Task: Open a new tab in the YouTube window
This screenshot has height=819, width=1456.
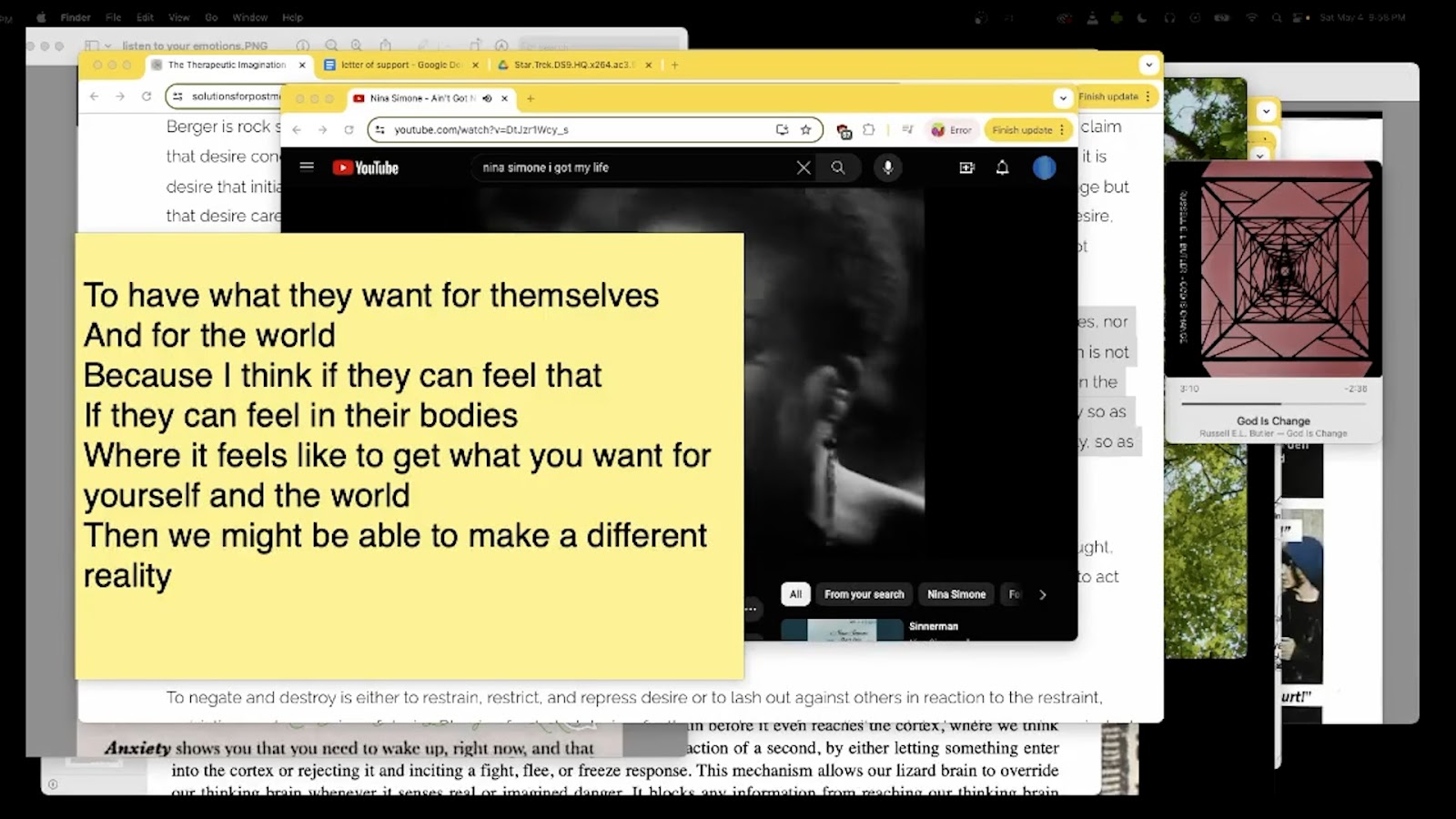Action: click(531, 98)
